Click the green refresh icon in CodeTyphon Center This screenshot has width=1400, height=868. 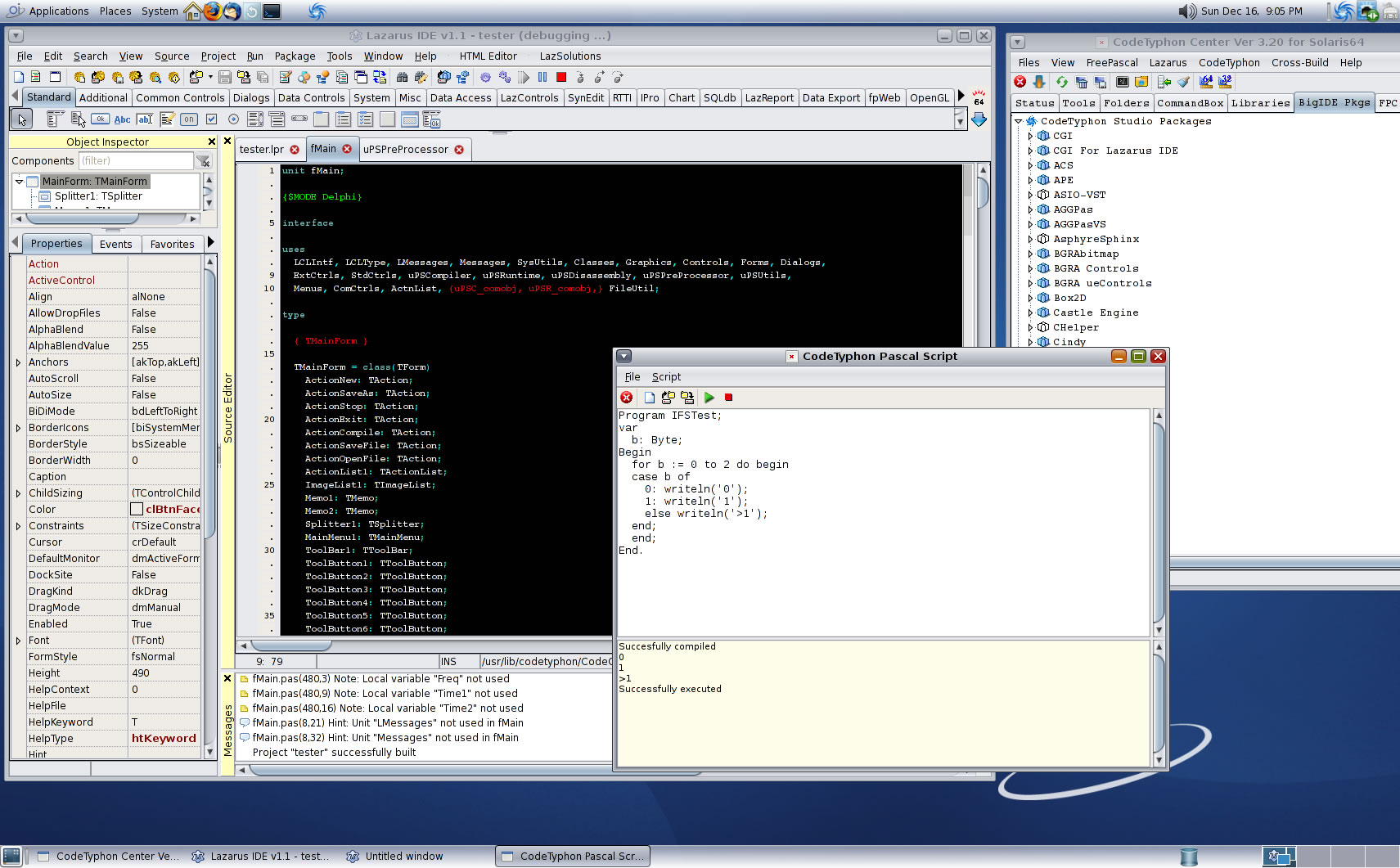1062,82
